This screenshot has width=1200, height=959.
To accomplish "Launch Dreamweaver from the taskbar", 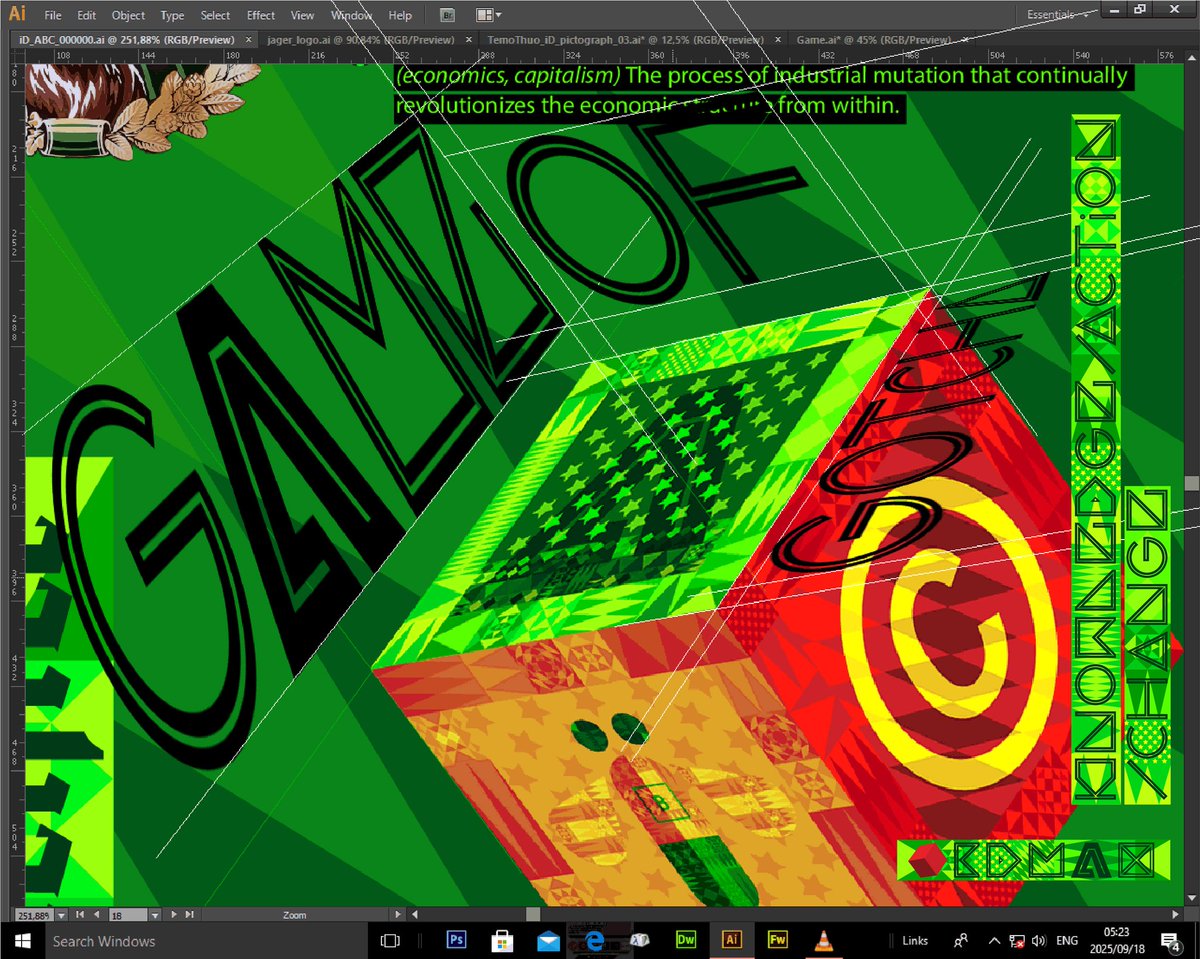I will 686,940.
